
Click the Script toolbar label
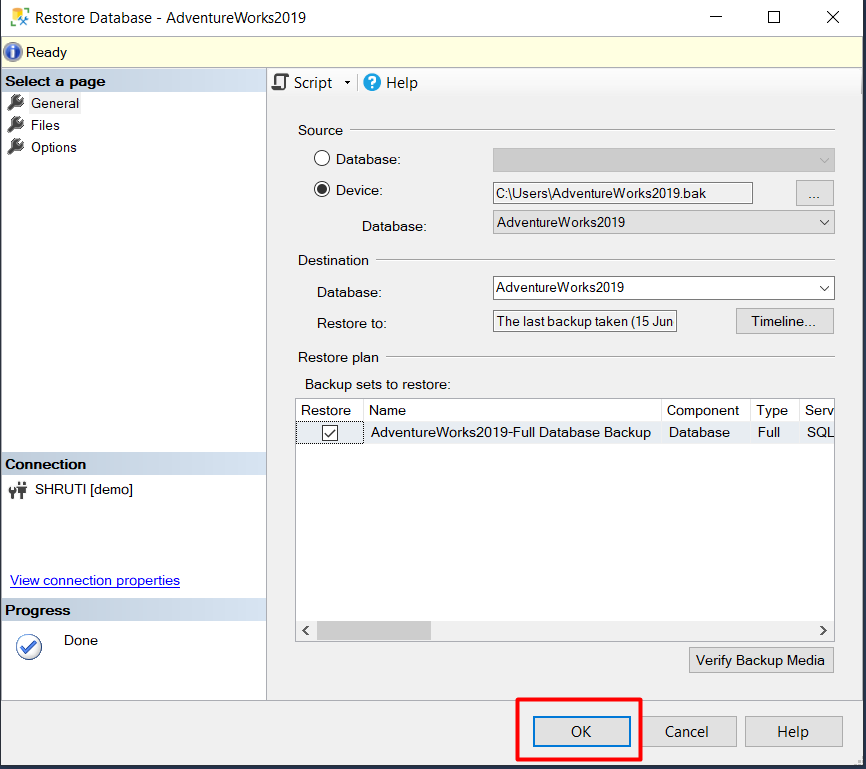(313, 83)
